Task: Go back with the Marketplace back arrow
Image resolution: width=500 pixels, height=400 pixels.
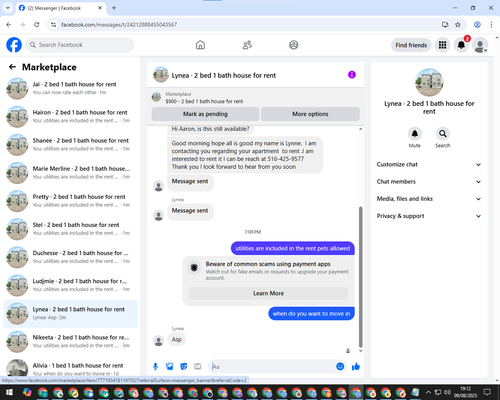Action: tap(12, 67)
